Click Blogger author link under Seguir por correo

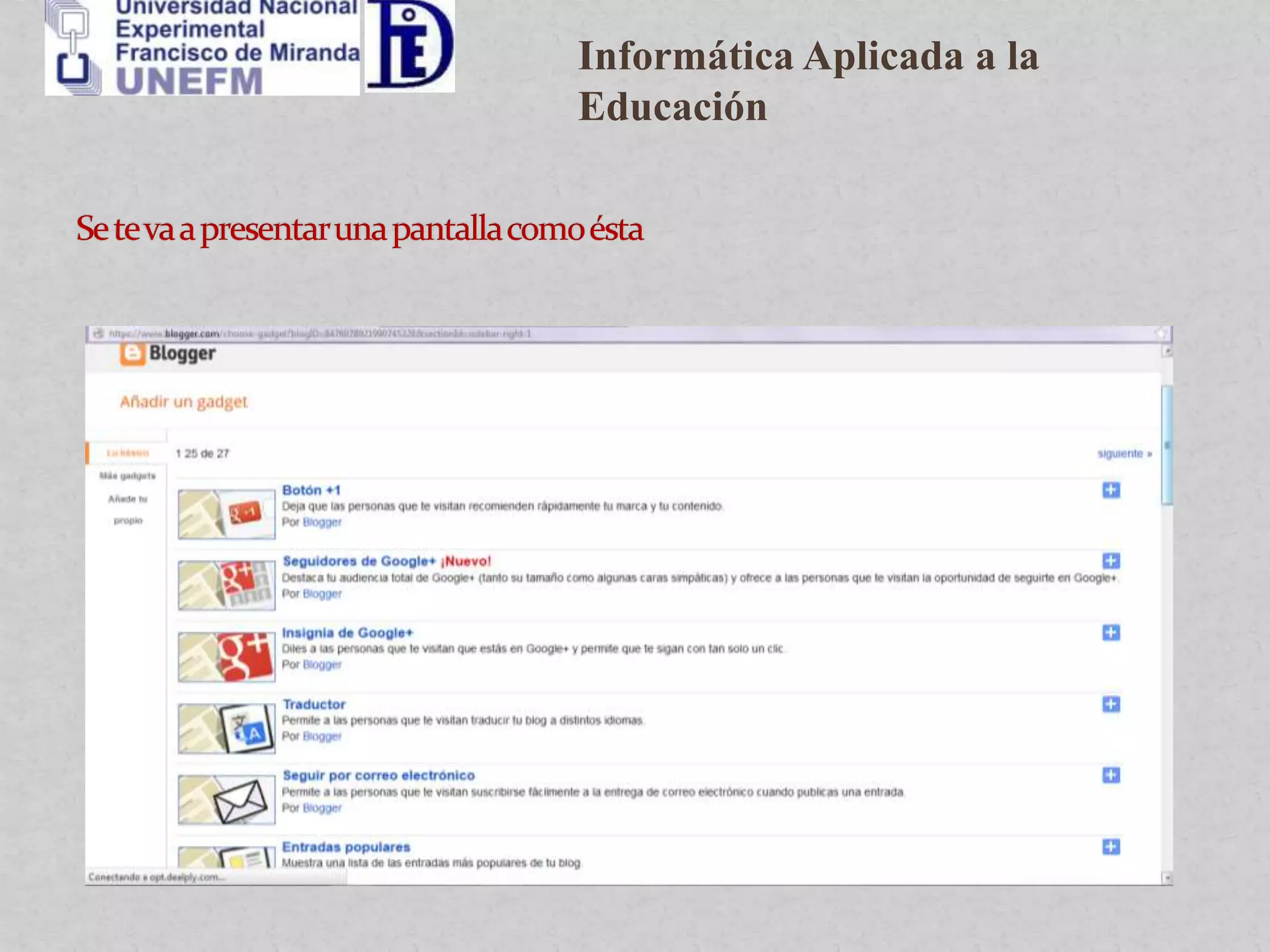click(322, 808)
